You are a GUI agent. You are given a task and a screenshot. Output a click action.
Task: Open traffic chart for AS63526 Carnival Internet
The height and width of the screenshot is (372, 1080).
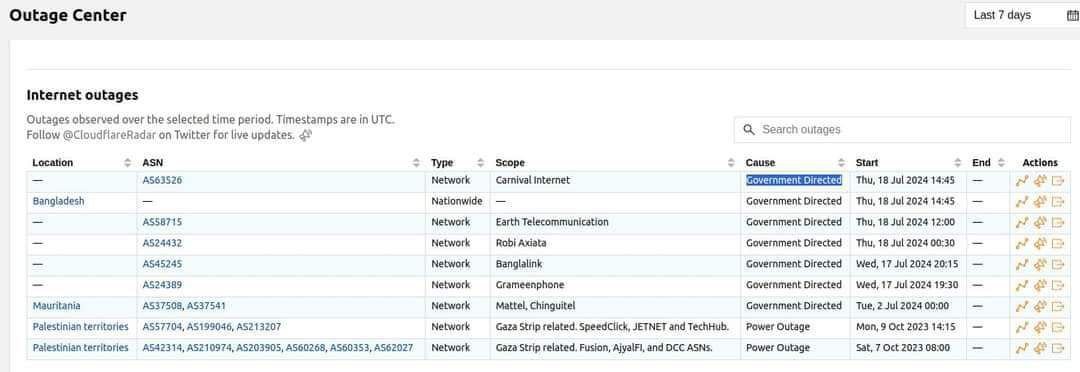tap(1021, 180)
